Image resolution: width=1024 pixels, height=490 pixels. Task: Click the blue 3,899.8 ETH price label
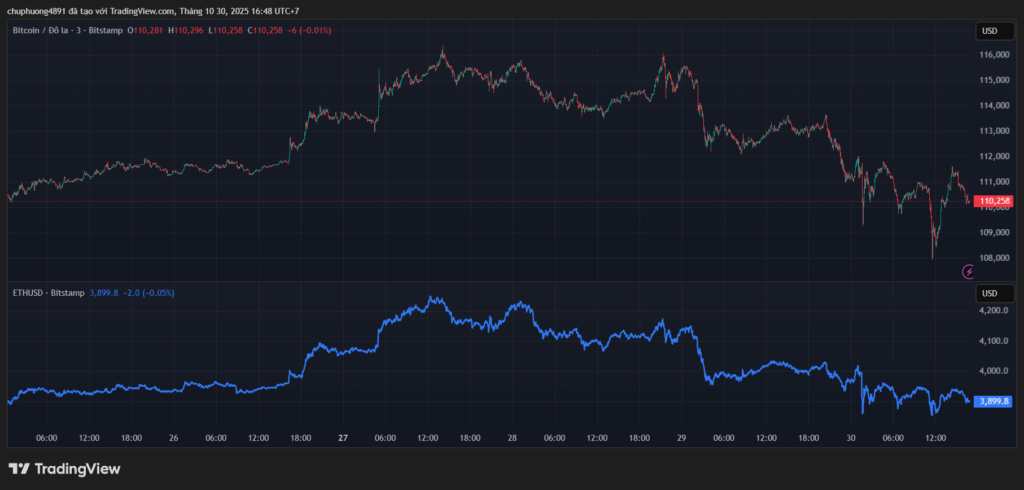click(x=994, y=401)
